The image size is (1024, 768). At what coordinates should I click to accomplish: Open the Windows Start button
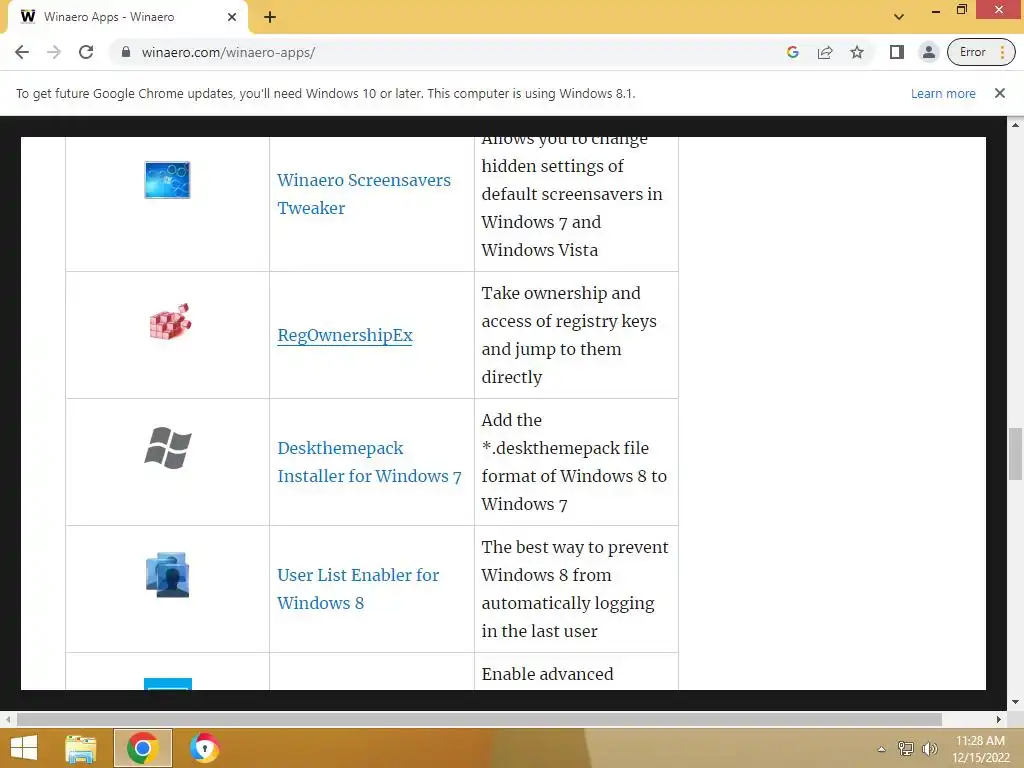tap(25, 748)
